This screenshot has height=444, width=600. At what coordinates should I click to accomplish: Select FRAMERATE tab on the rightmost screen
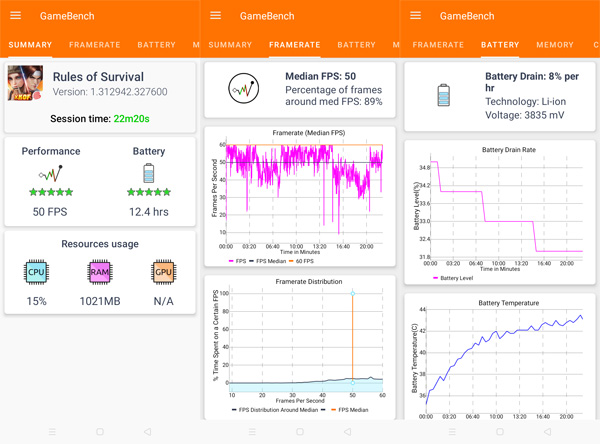pos(437,45)
